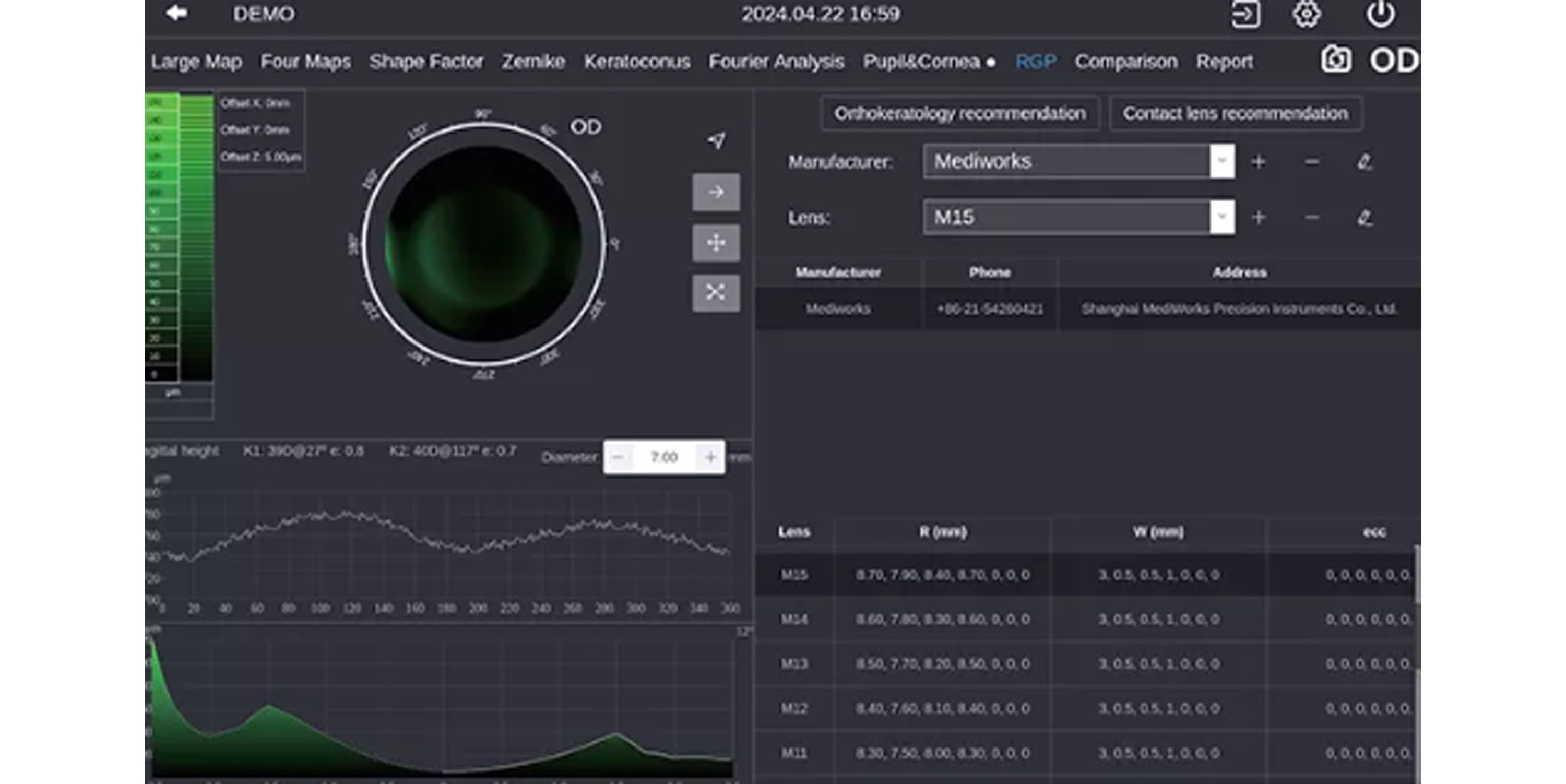This screenshot has height=784, width=1566.
Task: Remove manufacturer using the minus icon
Action: [1311, 162]
